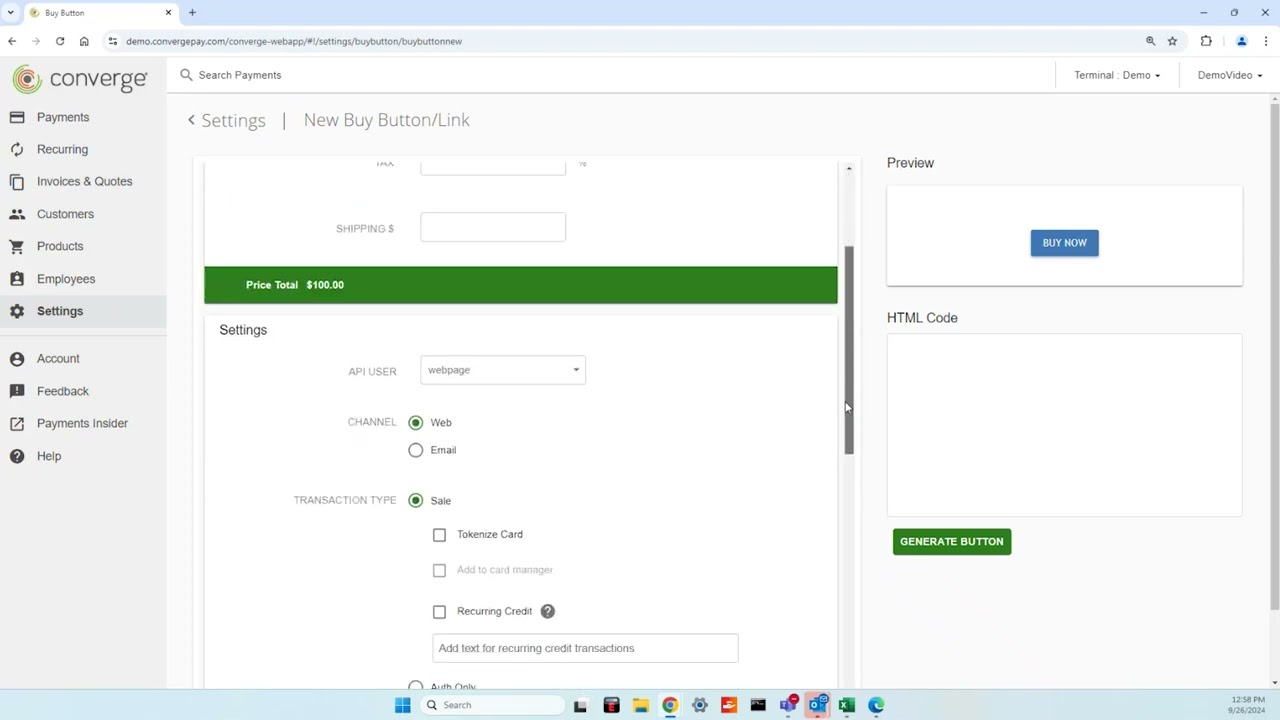Click the Search Payments magnifier icon
The height and width of the screenshot is (720, 1280).
click(x=186, y=75)
